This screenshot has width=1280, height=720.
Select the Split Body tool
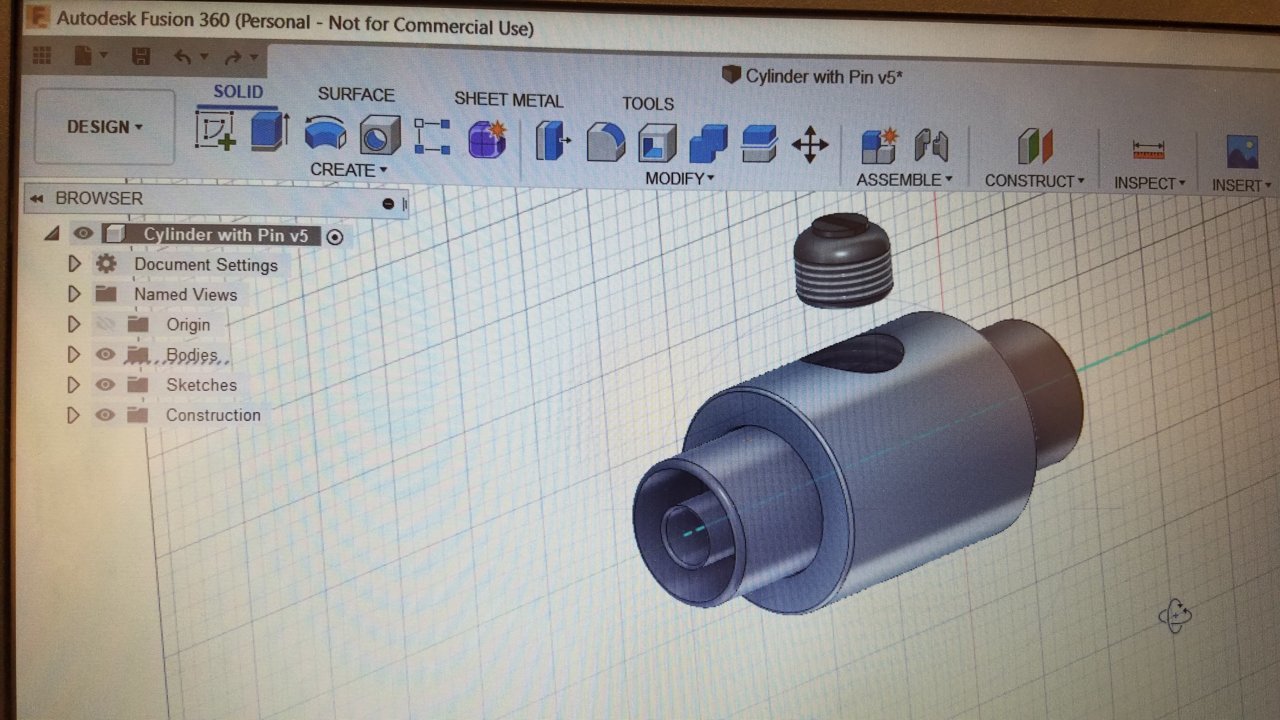(x=760, y=144)
